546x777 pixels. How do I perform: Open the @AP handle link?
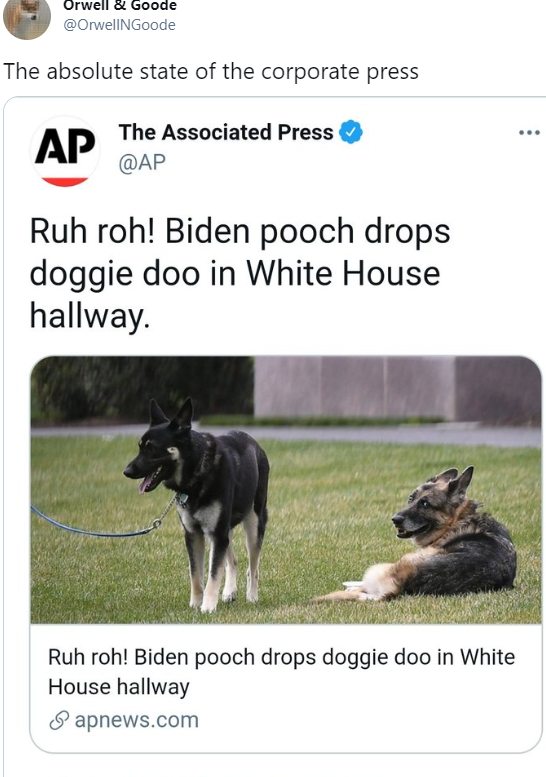(x=142, y=163)
